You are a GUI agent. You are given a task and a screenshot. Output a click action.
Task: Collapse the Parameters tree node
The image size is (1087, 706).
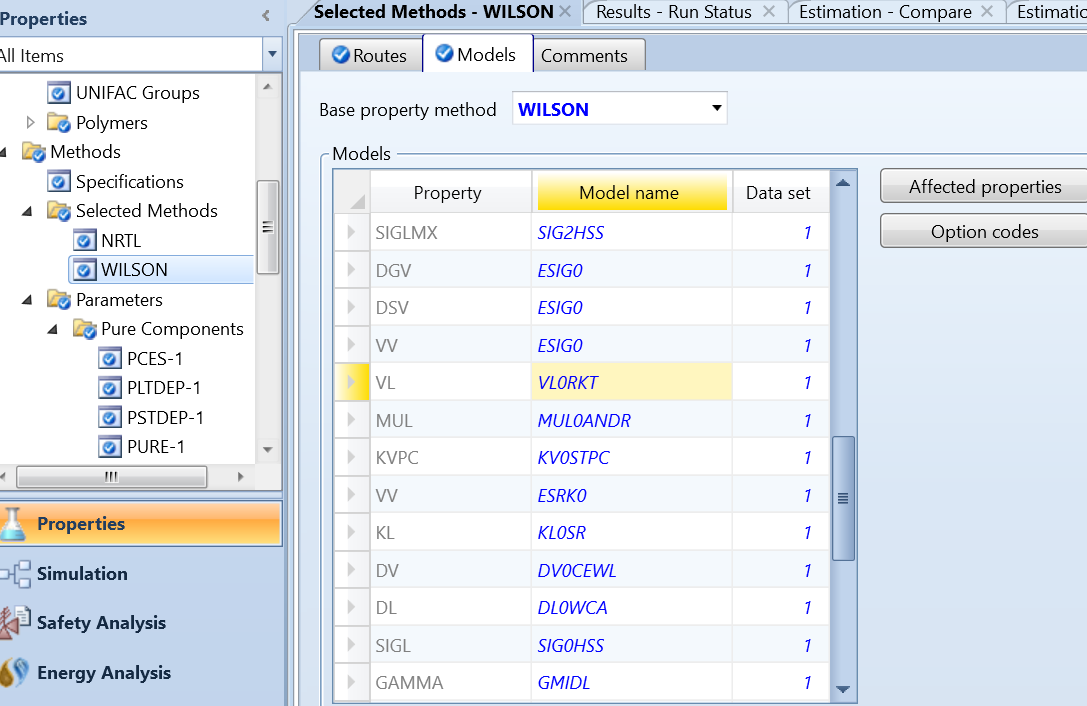point(27,300)
